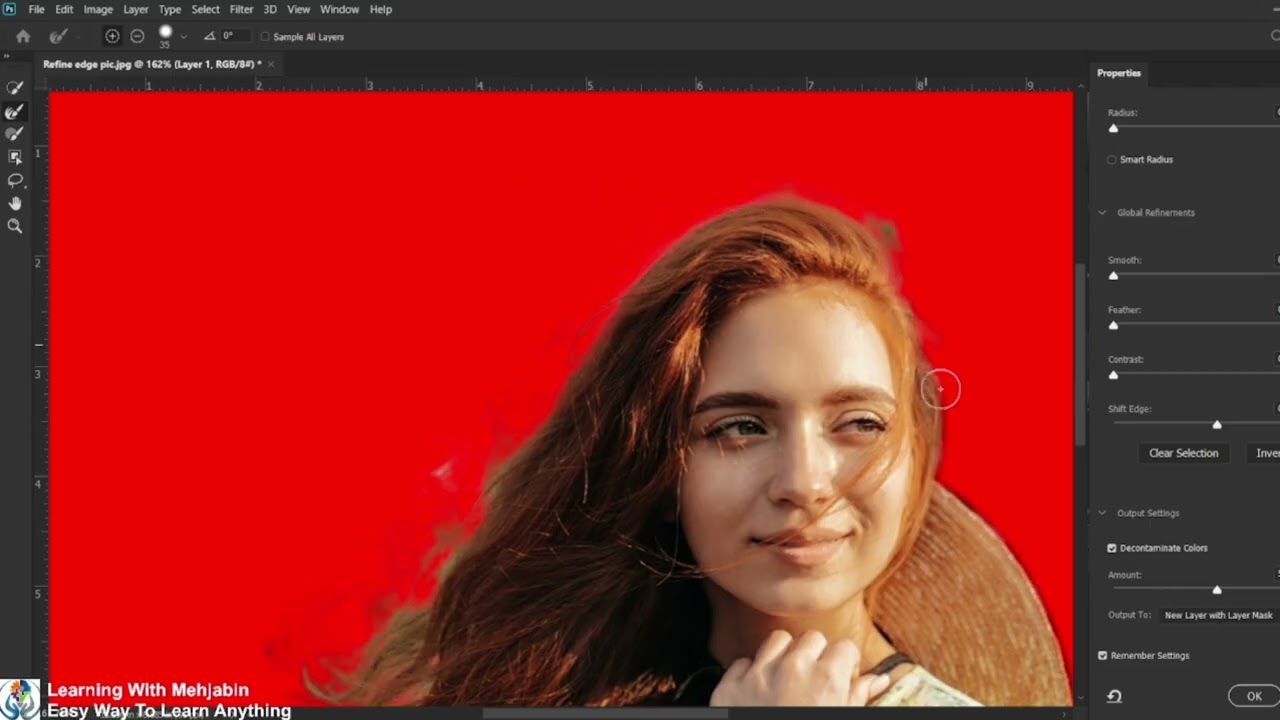Select the Refine Edge Brush tool
1280x720 pixels.
[15, 112]
